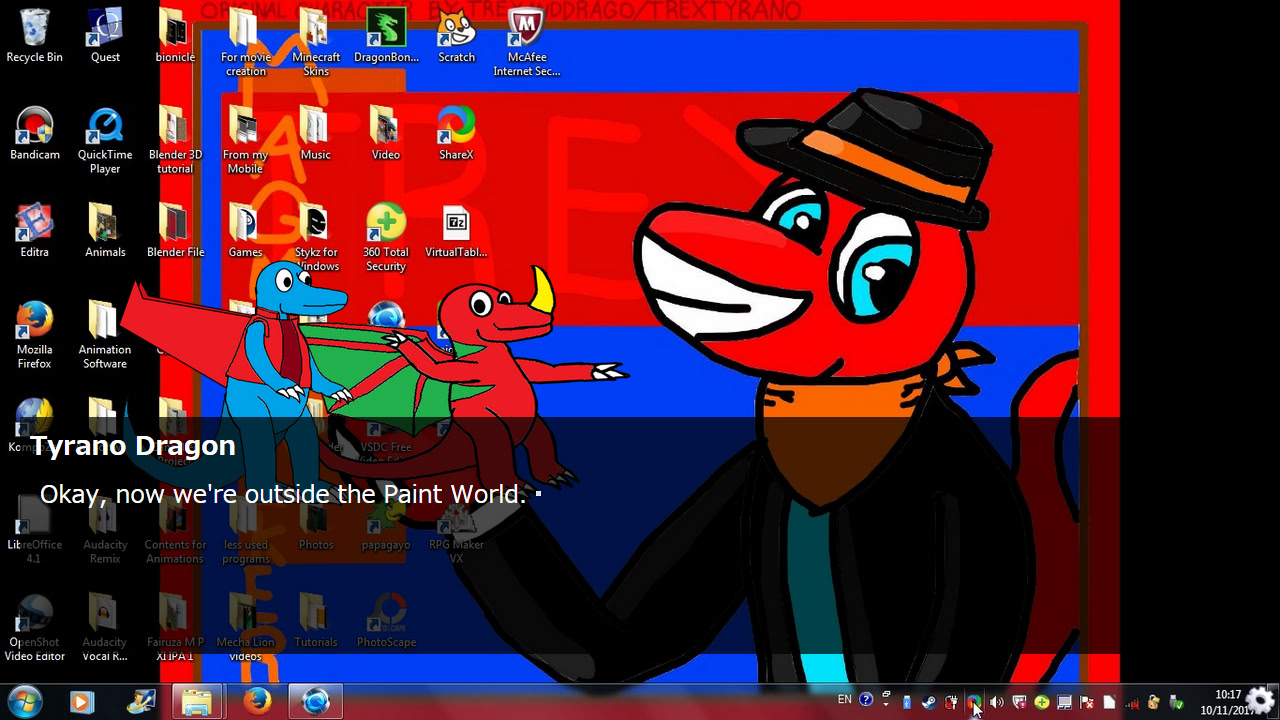Screen dimensions: 1280x720
Task: Launch the ShareX desktop icon
Action: click(456, 134)
